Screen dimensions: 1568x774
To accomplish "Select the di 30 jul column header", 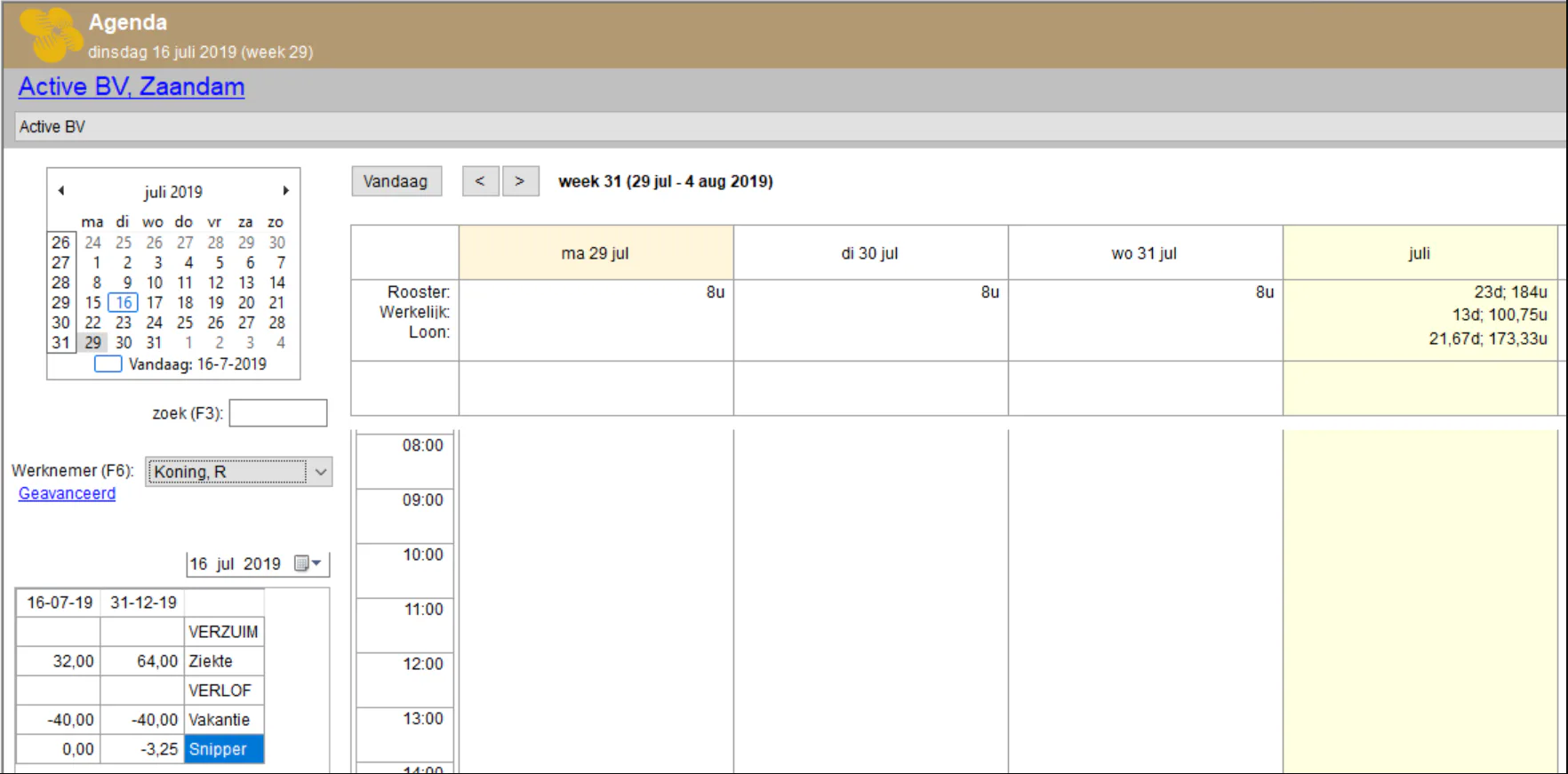I will point(870,253).
